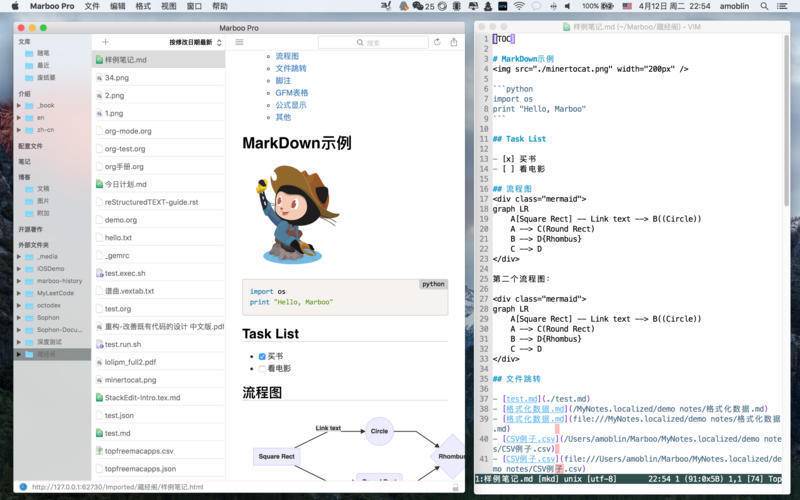Expand the _book folder triangle
Viewport: 800px width, 500px height.
pos(19,105)
